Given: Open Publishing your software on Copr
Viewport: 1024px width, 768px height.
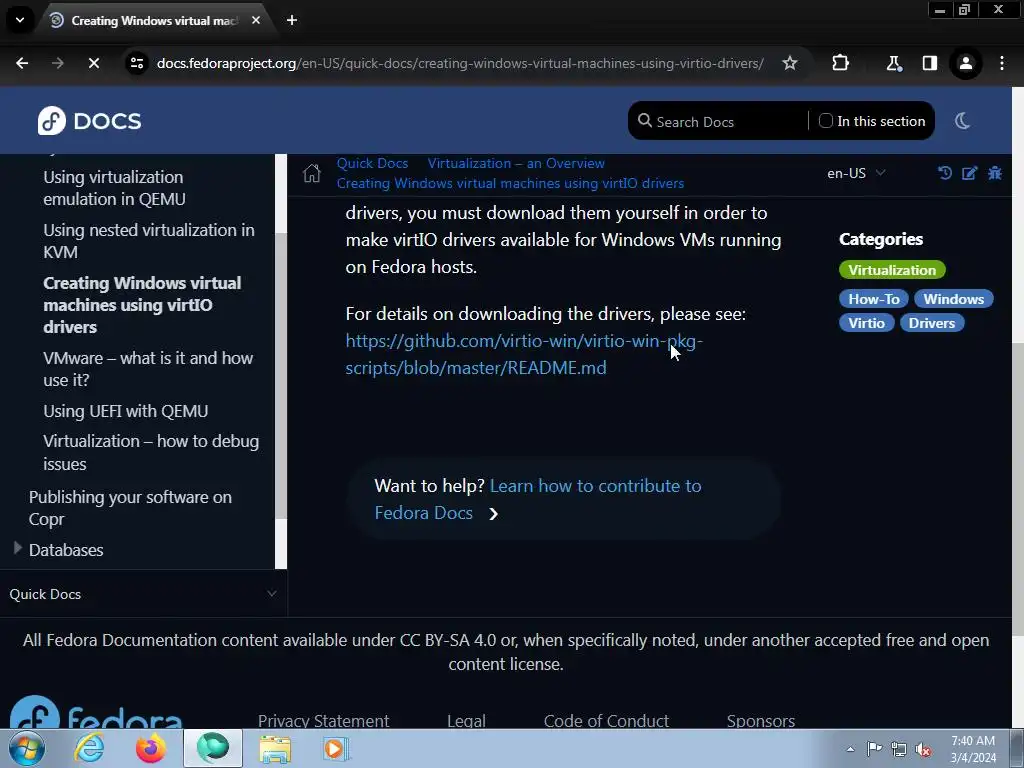Looking at the screenshot, I should coord(130,508).
